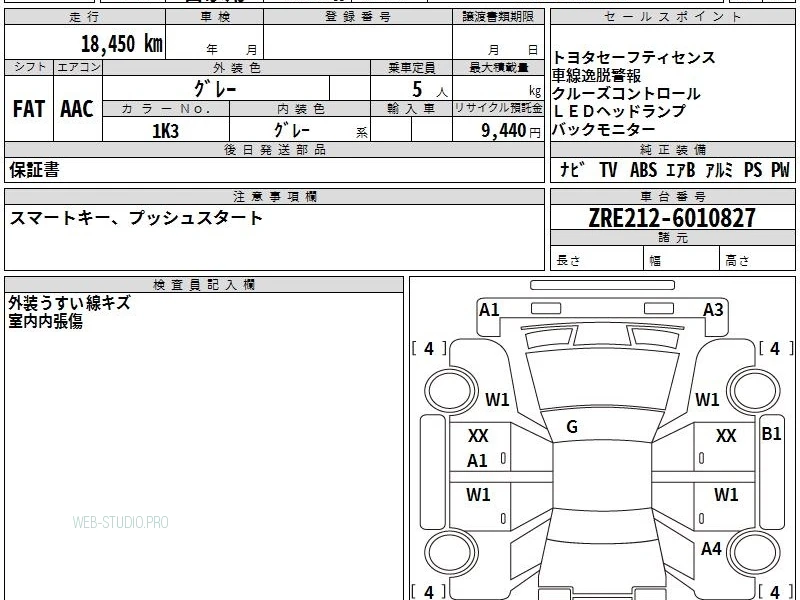
Task: Click the 諸元 header
Action: click(x=672, y=237)
